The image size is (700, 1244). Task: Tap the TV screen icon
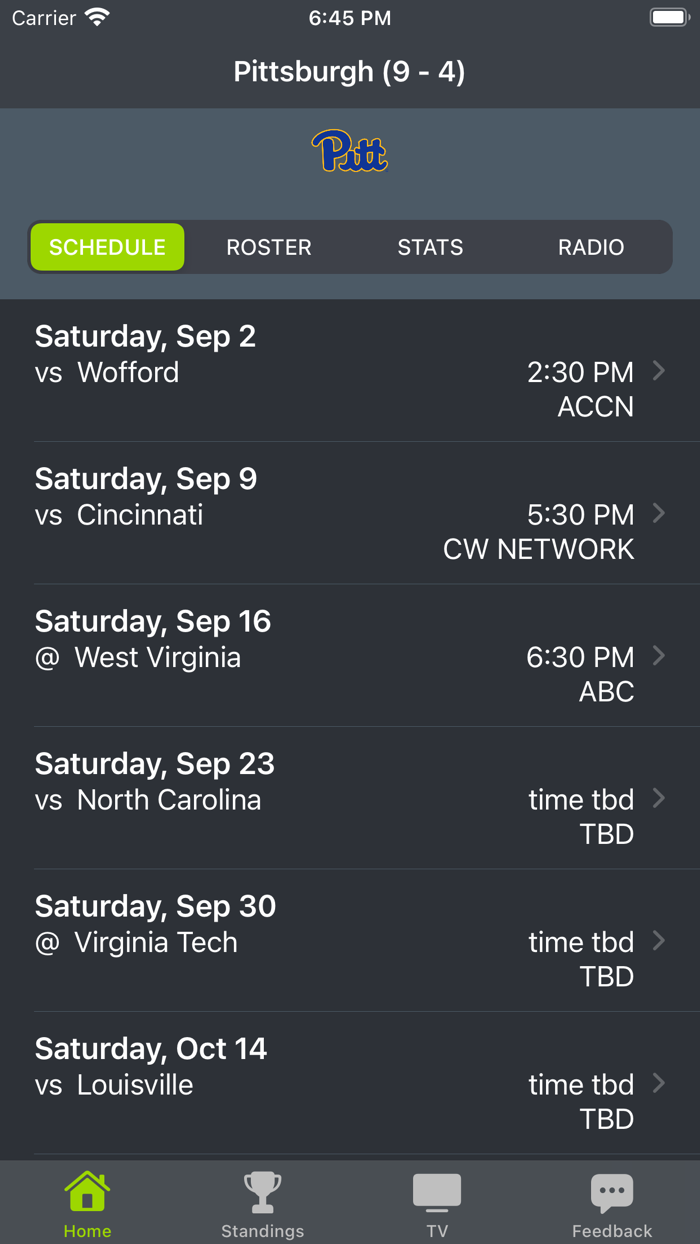click(x=437, y=1192)
